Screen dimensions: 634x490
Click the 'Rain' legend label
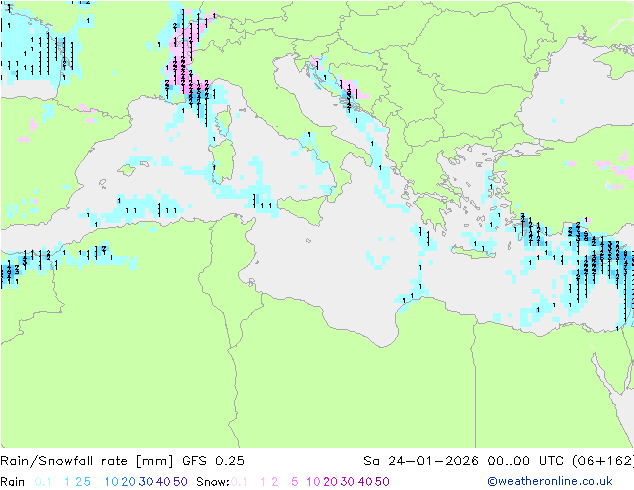(13, 482)
